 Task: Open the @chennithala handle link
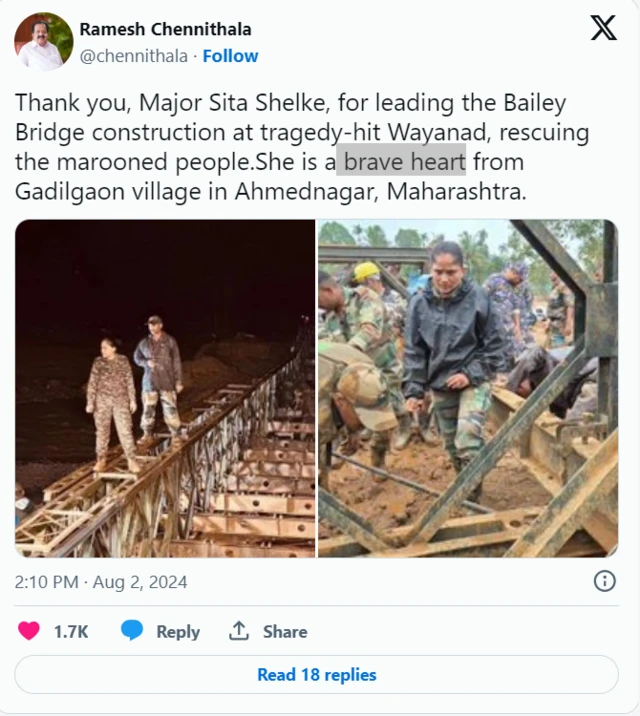[135, 56]
